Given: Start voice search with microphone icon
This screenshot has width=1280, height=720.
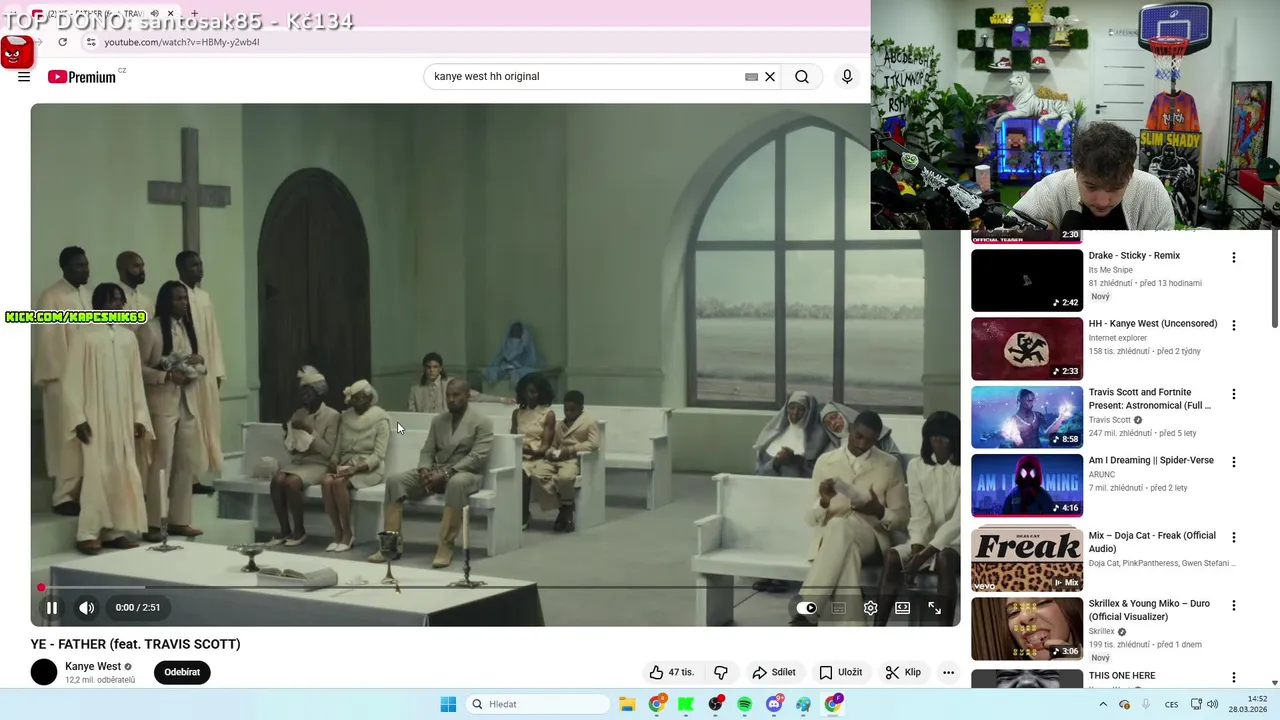Looking at the screenshot, I should 847,77.
